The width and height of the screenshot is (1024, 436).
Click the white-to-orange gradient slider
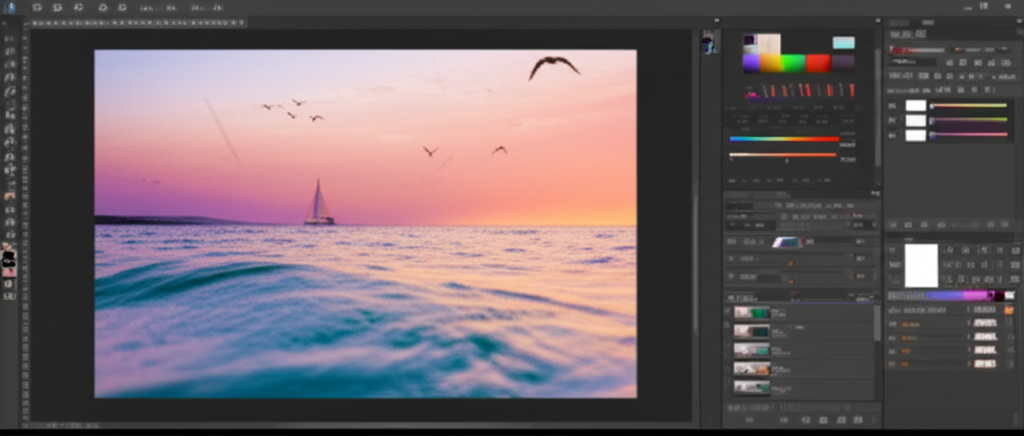pos(782,155)
